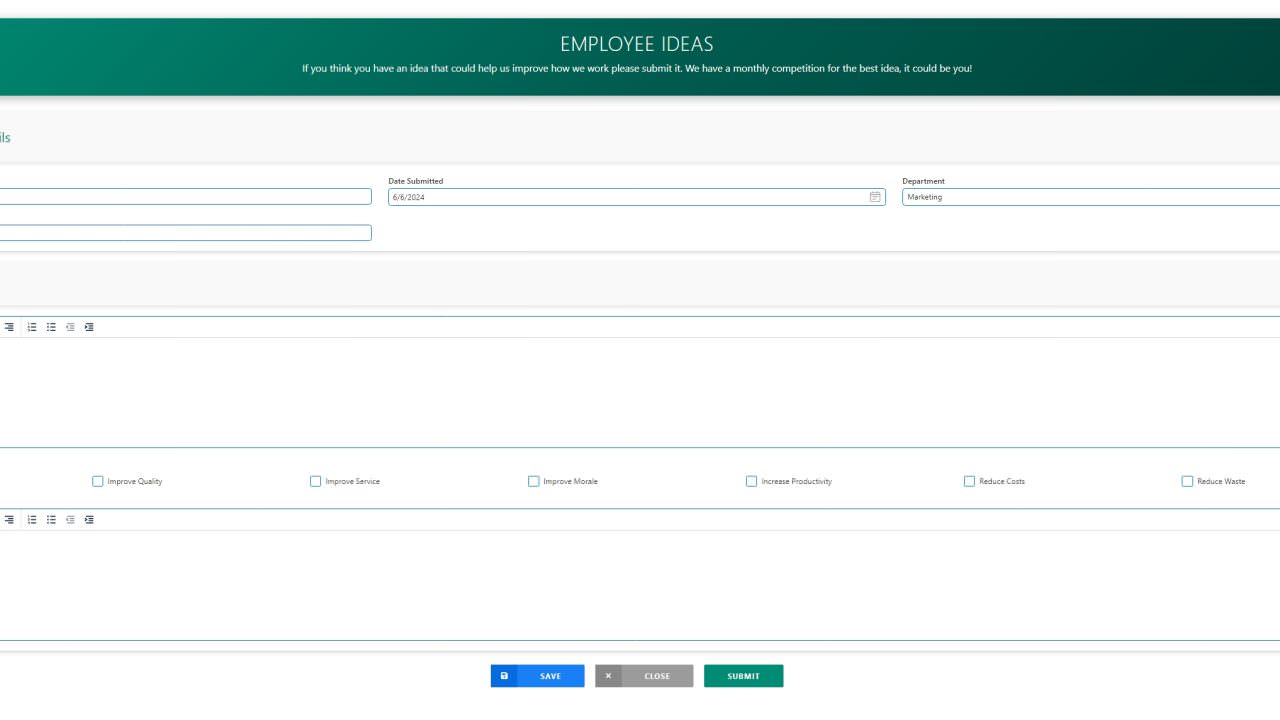The width and height of the screenshot is (1280, 720).
Task: Click the CLOSE button with X icon
Action: 644,676
